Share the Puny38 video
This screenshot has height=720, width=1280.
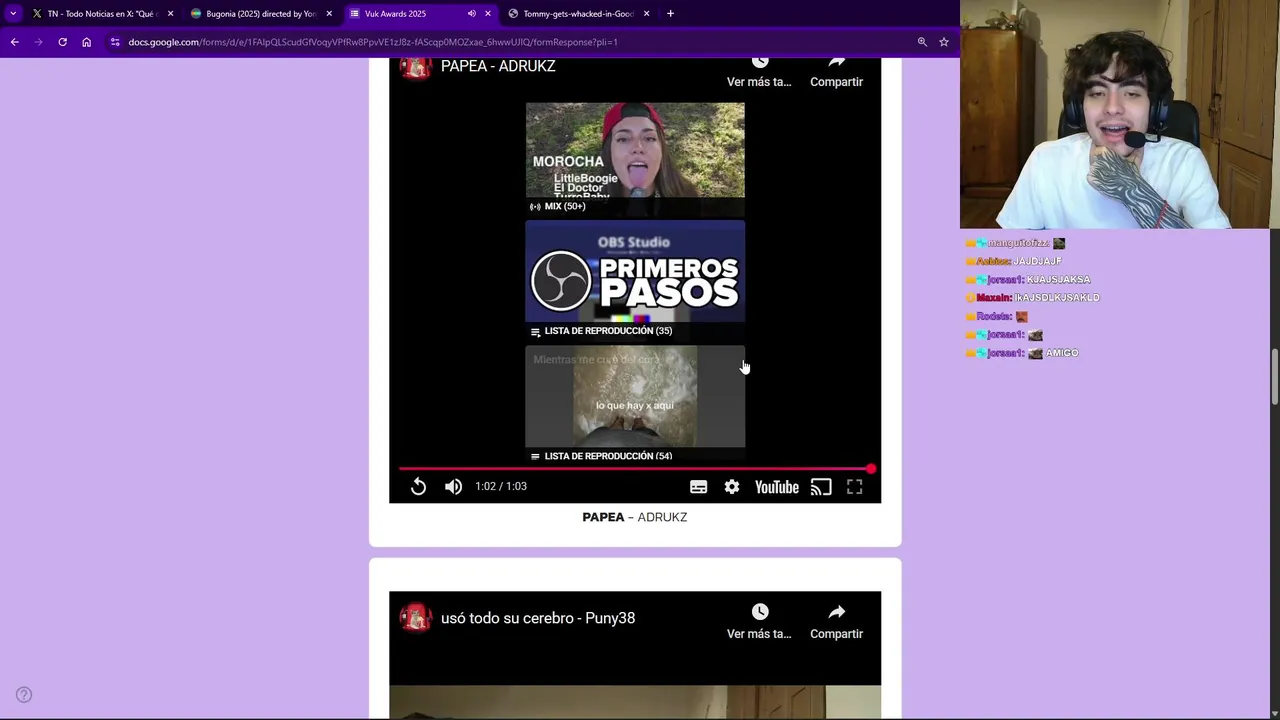836,621
